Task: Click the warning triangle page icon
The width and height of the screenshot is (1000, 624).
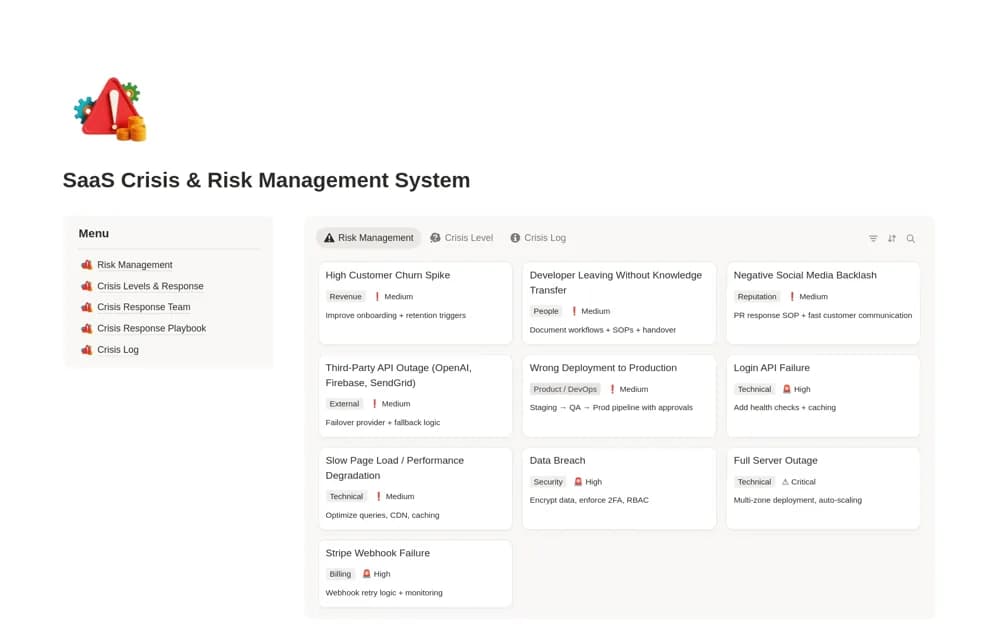Action: (111, 109)
